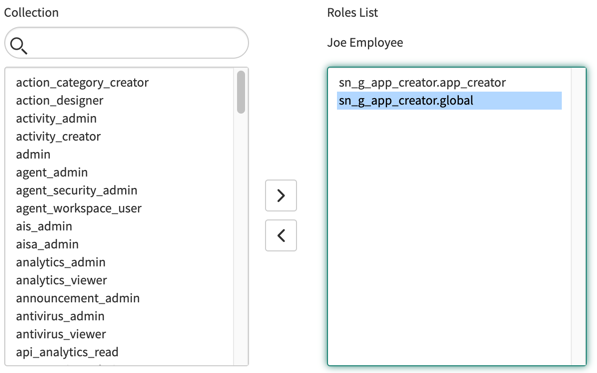Select analytics_admin role
Image resolution: width=597 pixels, height=373 pixels.
click(61, 262)
